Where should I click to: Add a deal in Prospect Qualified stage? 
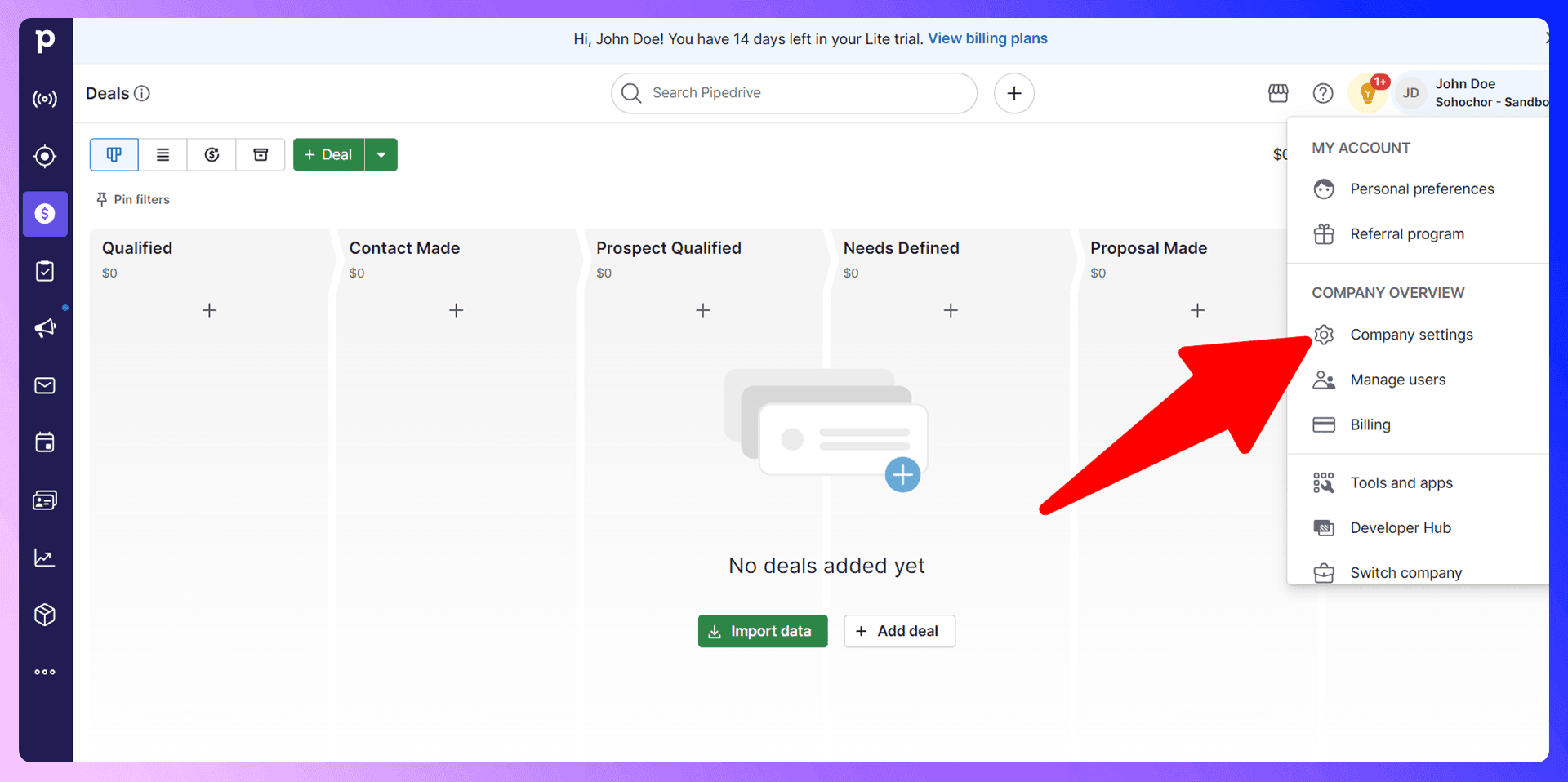click(703, 310)
